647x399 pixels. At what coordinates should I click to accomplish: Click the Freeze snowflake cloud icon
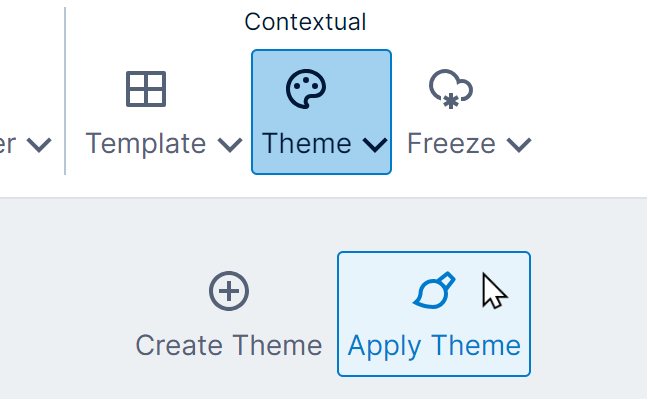(x=451, y=89)
